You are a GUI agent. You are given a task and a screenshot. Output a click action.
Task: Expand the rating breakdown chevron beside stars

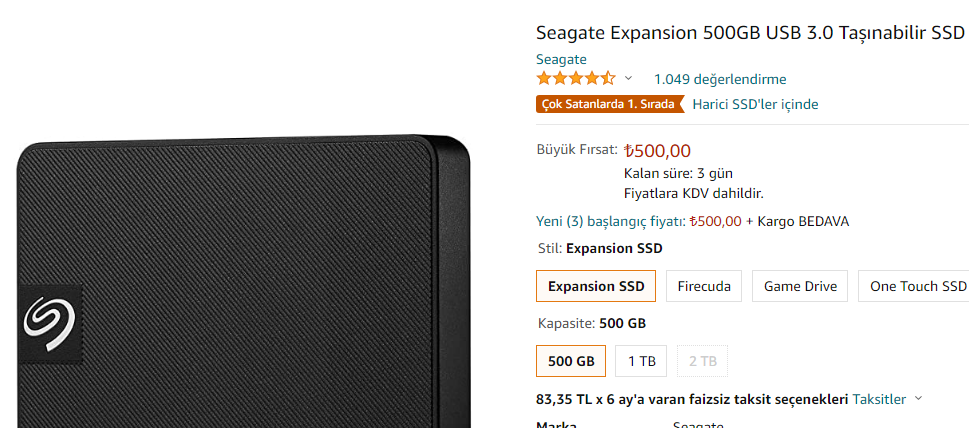tap(628, 78)
